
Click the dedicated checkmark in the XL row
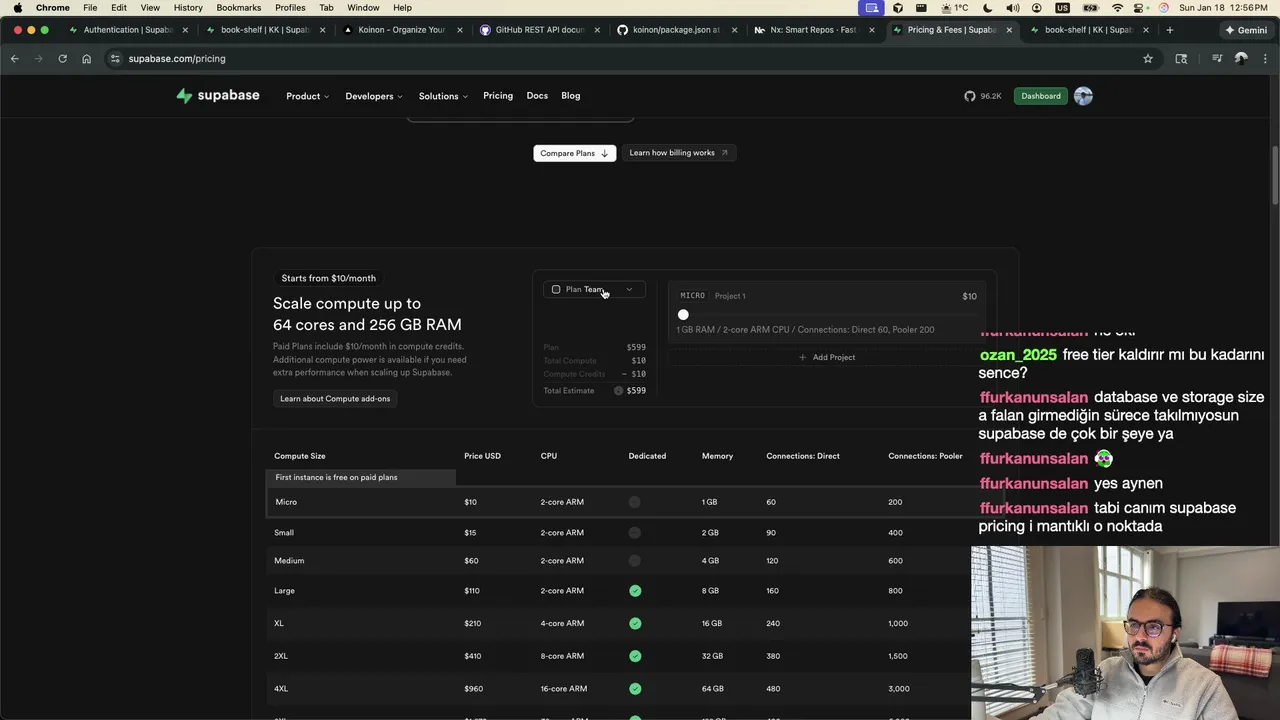pos(635,623)
